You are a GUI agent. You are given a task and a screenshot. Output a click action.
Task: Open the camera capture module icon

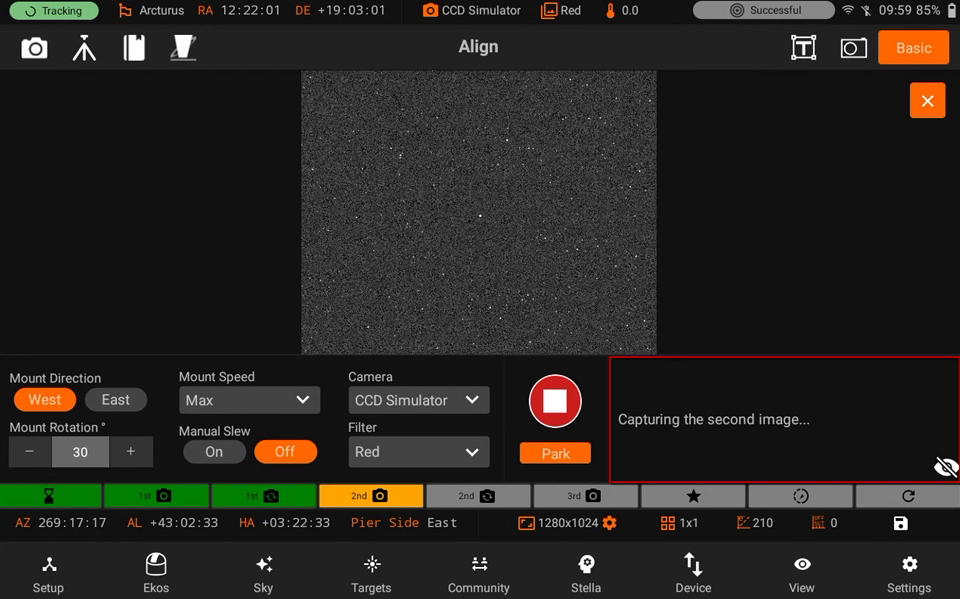(x=34, y=48)
